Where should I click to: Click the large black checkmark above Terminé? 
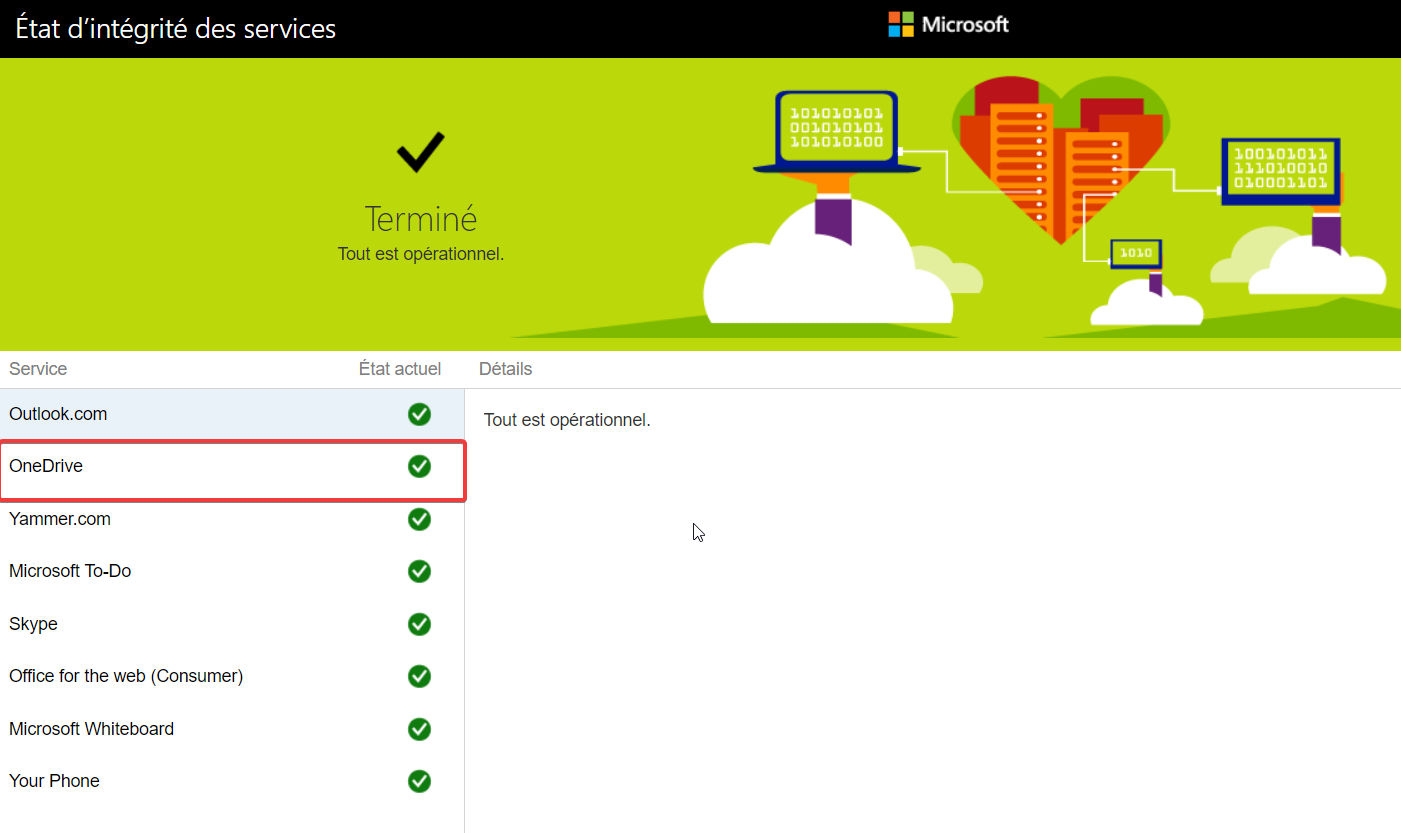coord(421,152)
